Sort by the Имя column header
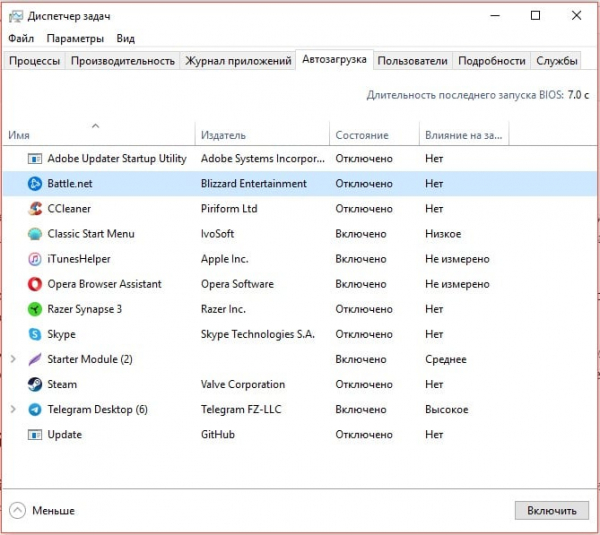The image size is (600, 535). click(x=99, y=134)
